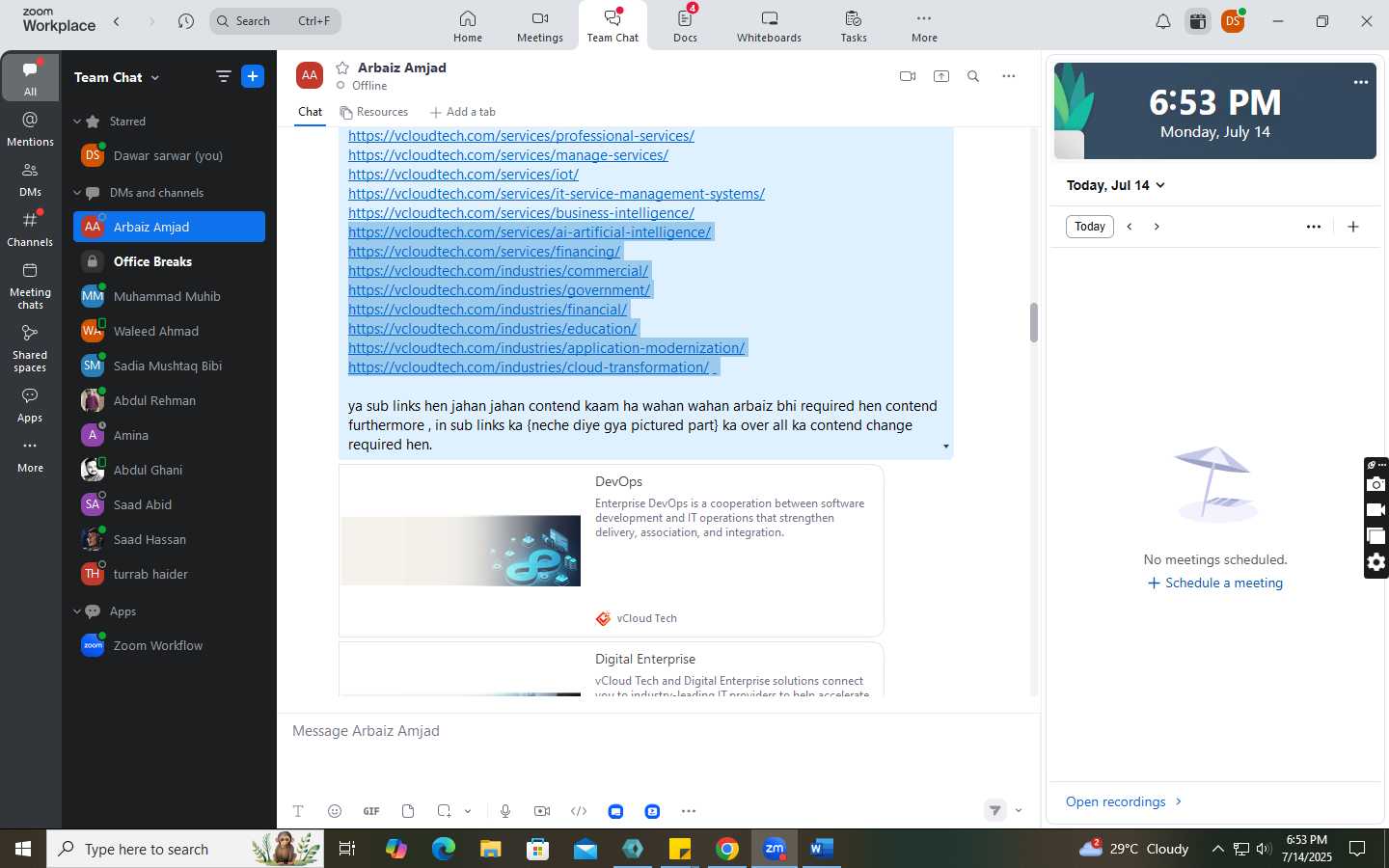Viewport: 1389px width, 868px height.
Task: Go to the Tasks tab
Action: [854, 26]
